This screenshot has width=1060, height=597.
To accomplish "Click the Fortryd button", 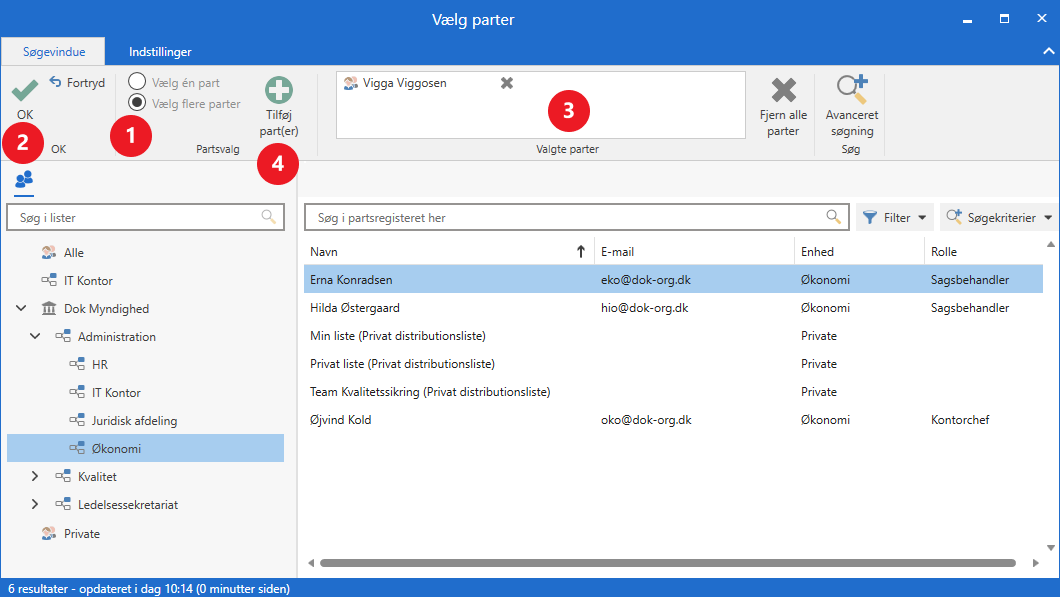I will (x=77, y=83).
